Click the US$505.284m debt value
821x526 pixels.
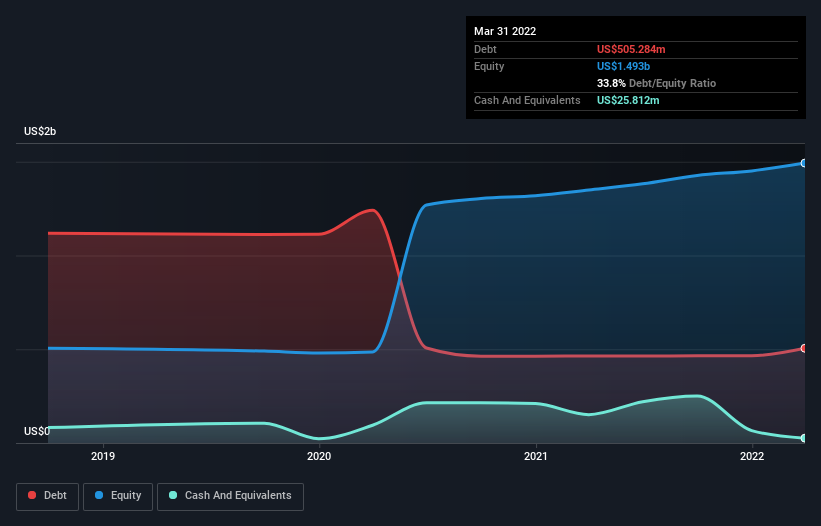point(631,49)
